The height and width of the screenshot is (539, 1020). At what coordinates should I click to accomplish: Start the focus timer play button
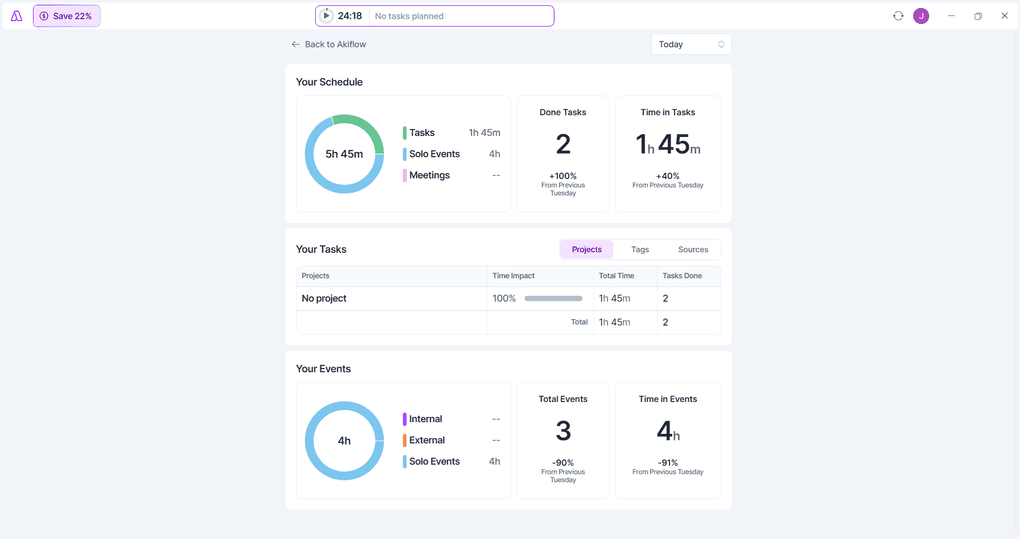(x=326, y=16)
